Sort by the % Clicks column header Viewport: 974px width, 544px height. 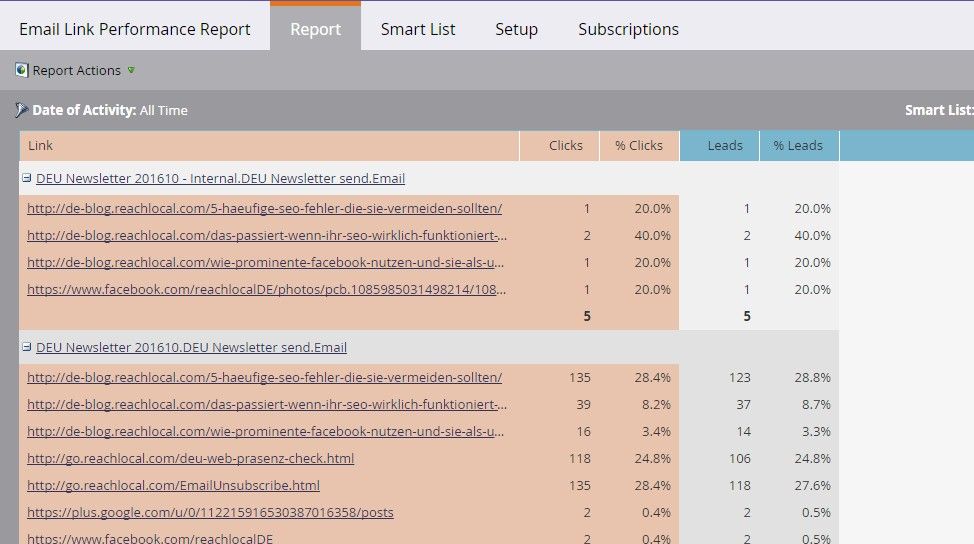[639, 146]
